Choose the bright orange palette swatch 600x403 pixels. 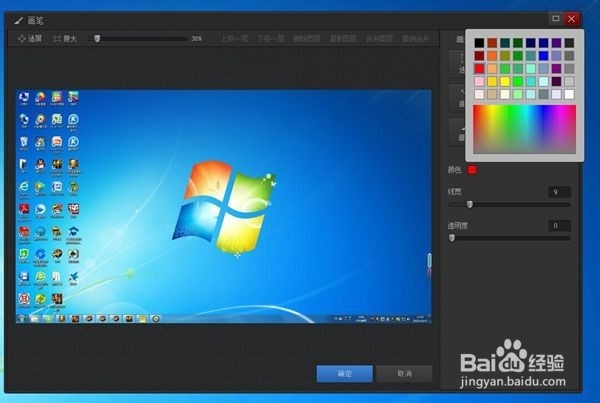[x=492, y=56]
